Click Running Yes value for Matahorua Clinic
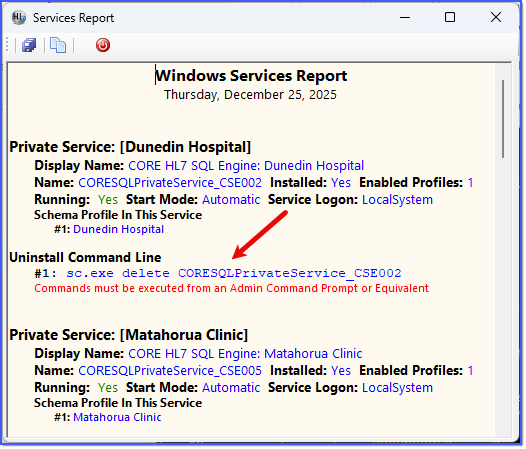Viewport: 526px width, 449px height. point(108,388)
